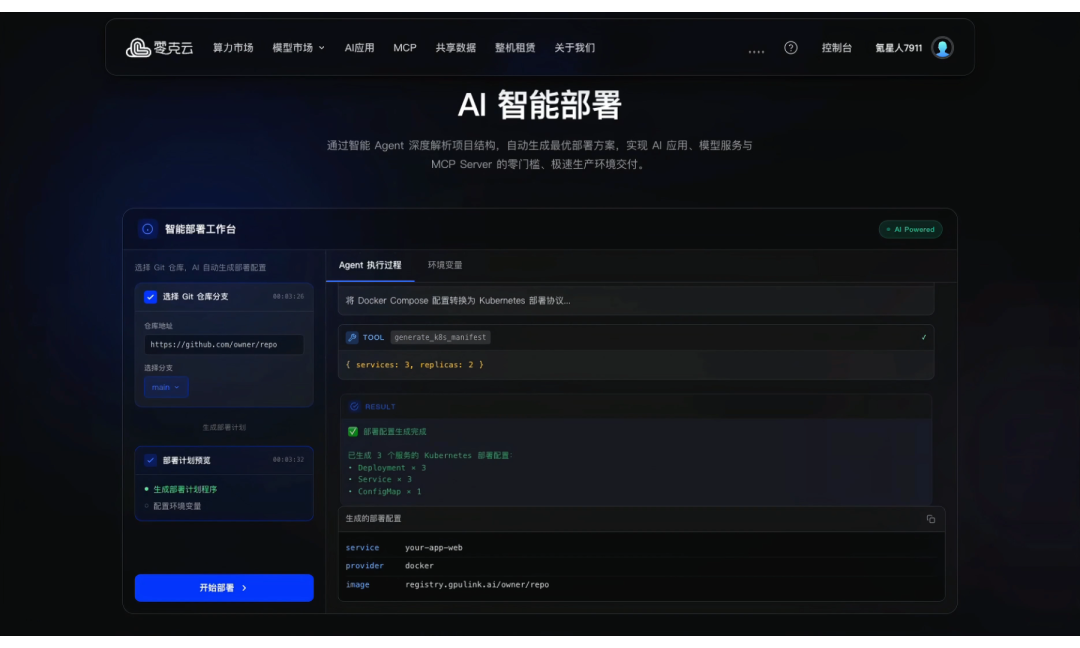This screenshot has height=648, width=1080.
Task: Click the 开始部署 button
Action: (223, 588)
